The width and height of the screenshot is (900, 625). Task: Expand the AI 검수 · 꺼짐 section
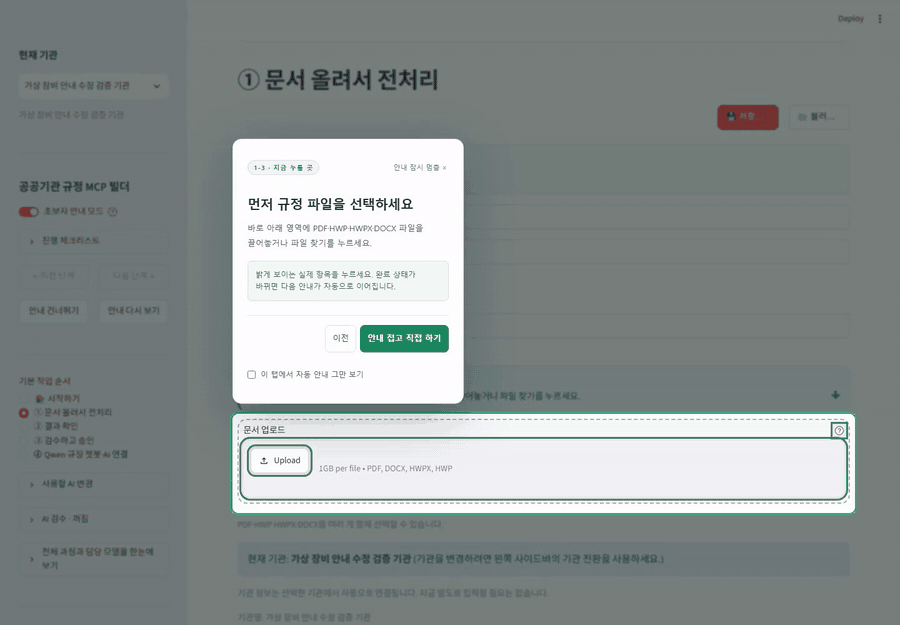coord(93,519)
